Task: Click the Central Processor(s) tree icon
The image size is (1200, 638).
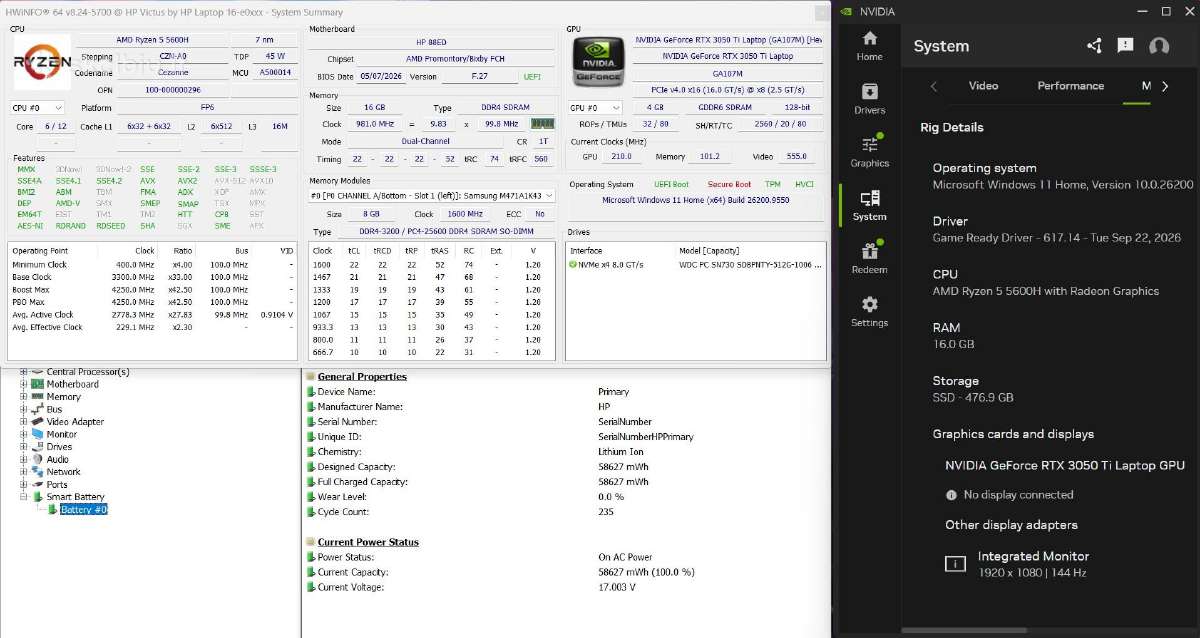Action: pyautogui.click(x=37, y=372)
